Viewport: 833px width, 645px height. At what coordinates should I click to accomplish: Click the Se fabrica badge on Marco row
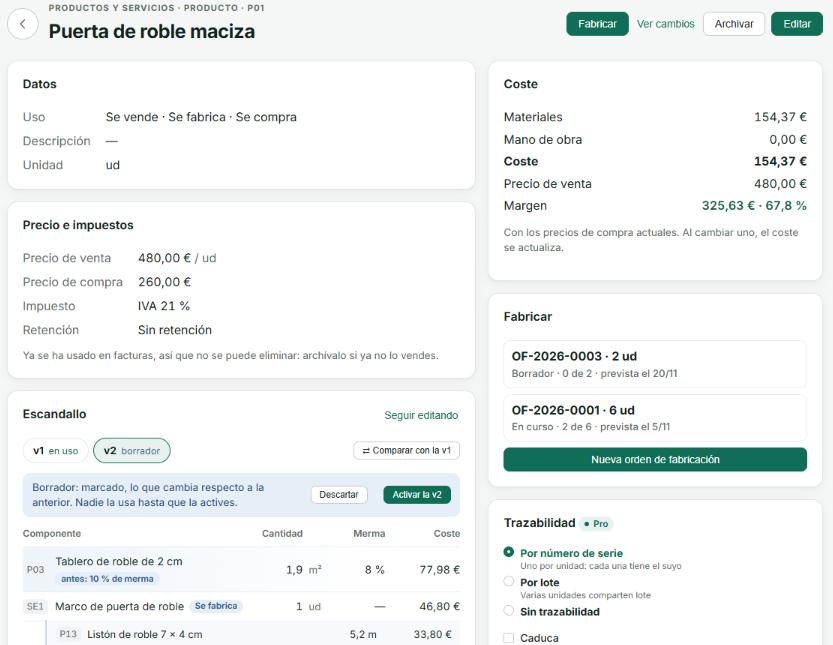216,606
